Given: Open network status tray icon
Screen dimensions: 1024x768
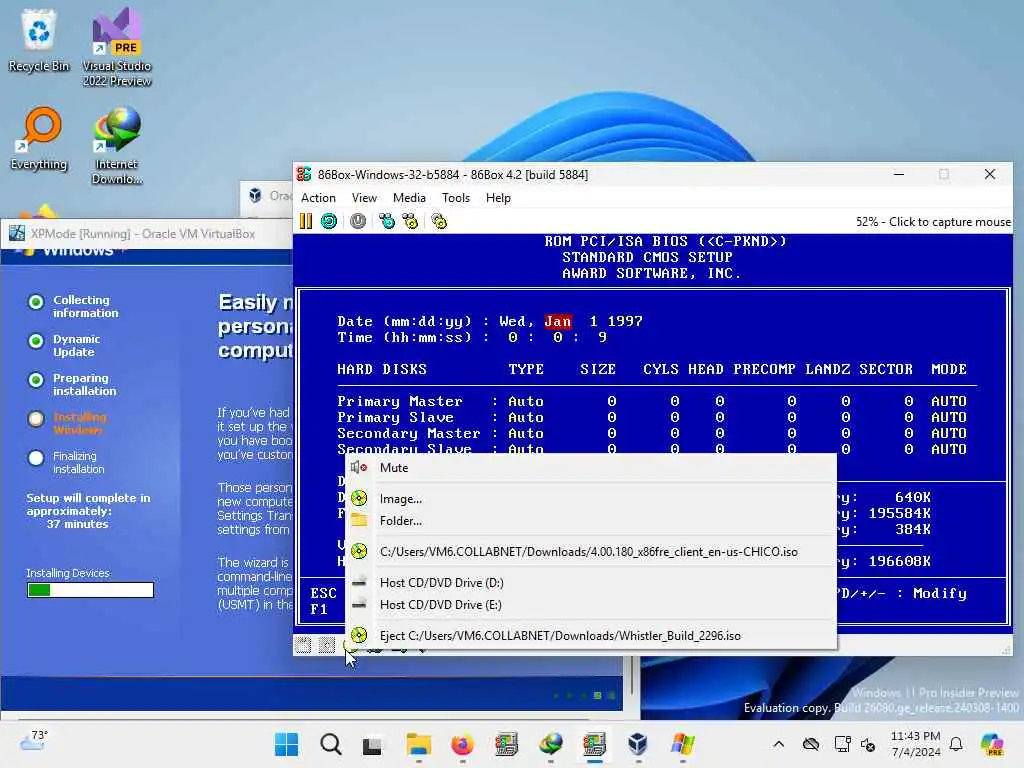Looking at the screenshot, I should [842, 744].
